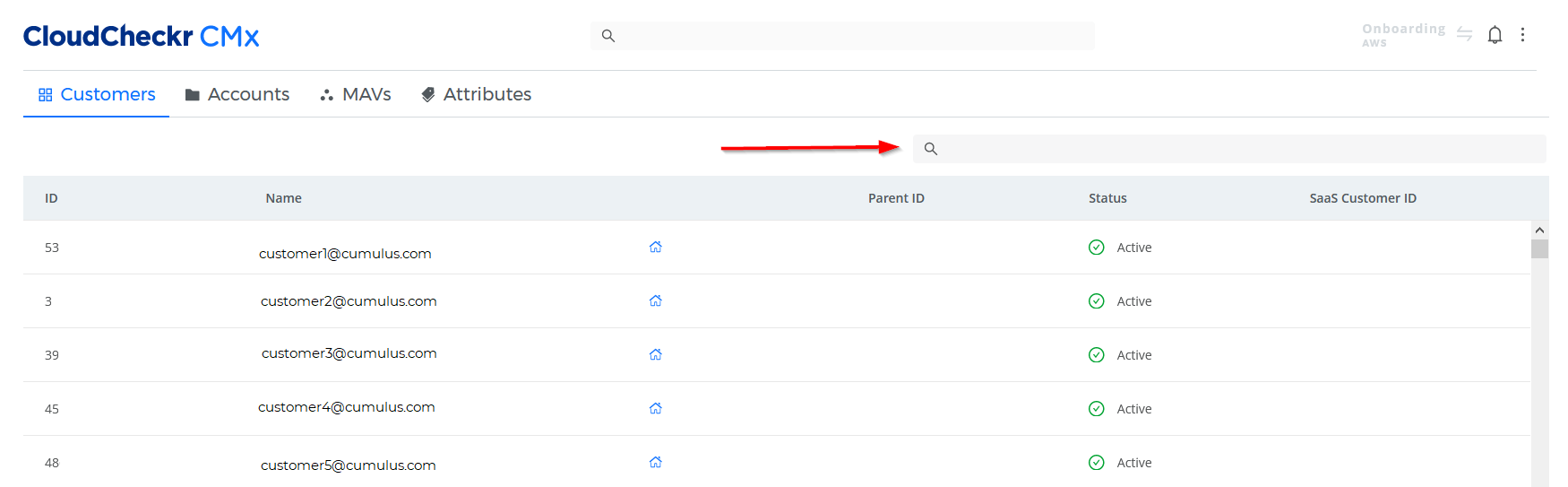The height and width of the screenshot is (487, 1568).
Task: Switch to the Attributes tab
Action: click(477, 94)
